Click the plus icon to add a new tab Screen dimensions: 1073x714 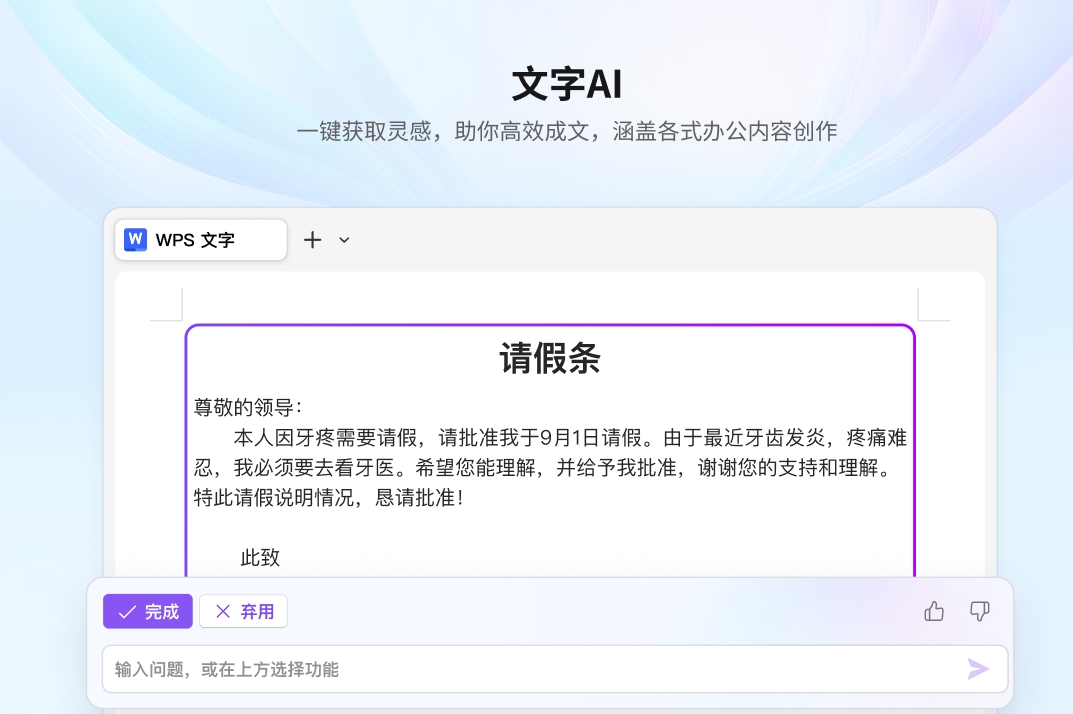pos(312,239)
